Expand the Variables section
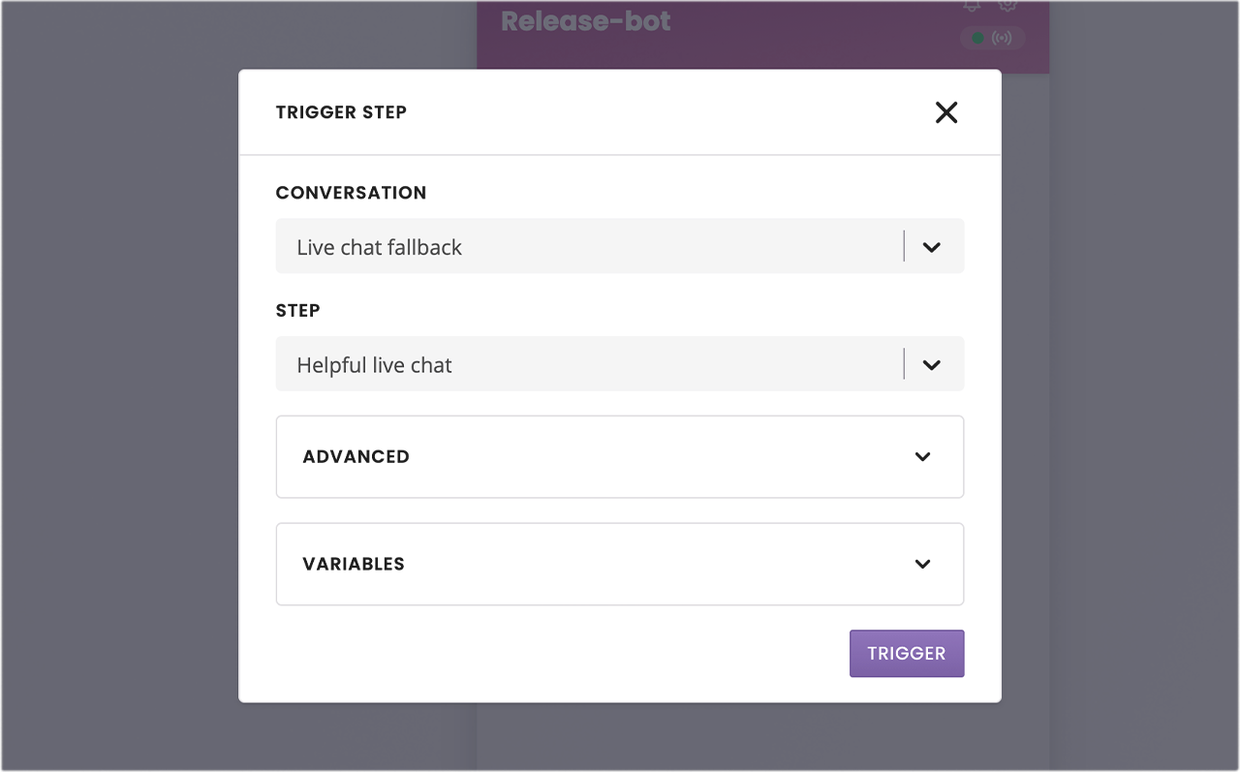 [620, 564]
